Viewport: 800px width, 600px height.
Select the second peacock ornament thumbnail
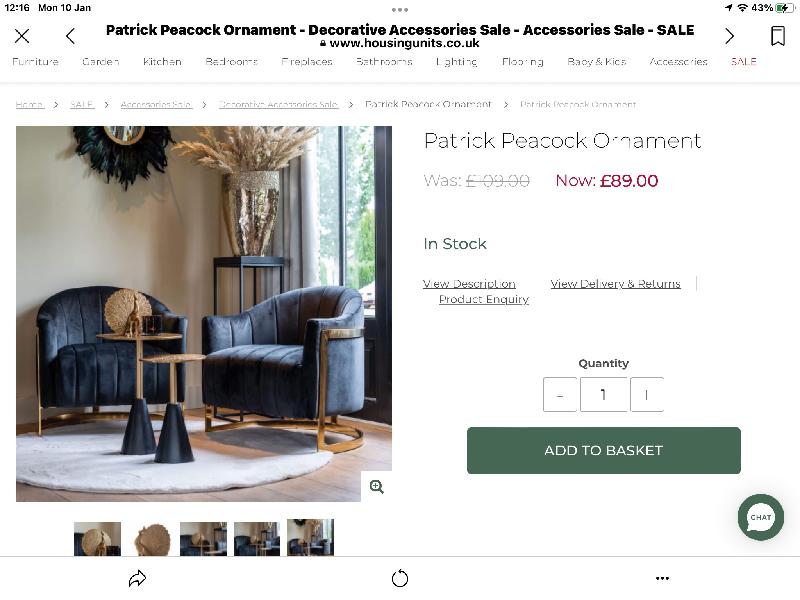click(x=151, y=538)
